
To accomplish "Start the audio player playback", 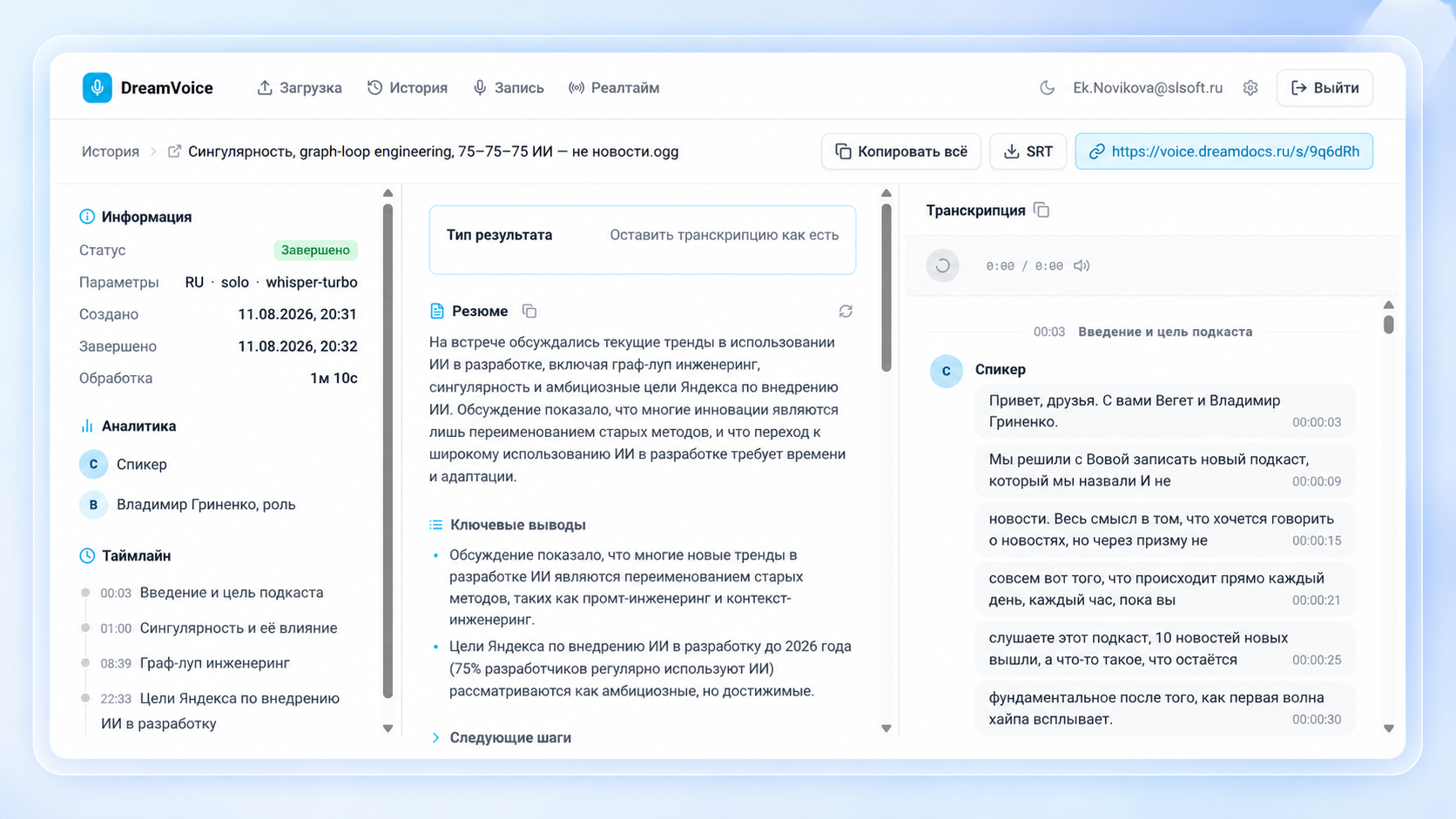I will coord(942,265).
